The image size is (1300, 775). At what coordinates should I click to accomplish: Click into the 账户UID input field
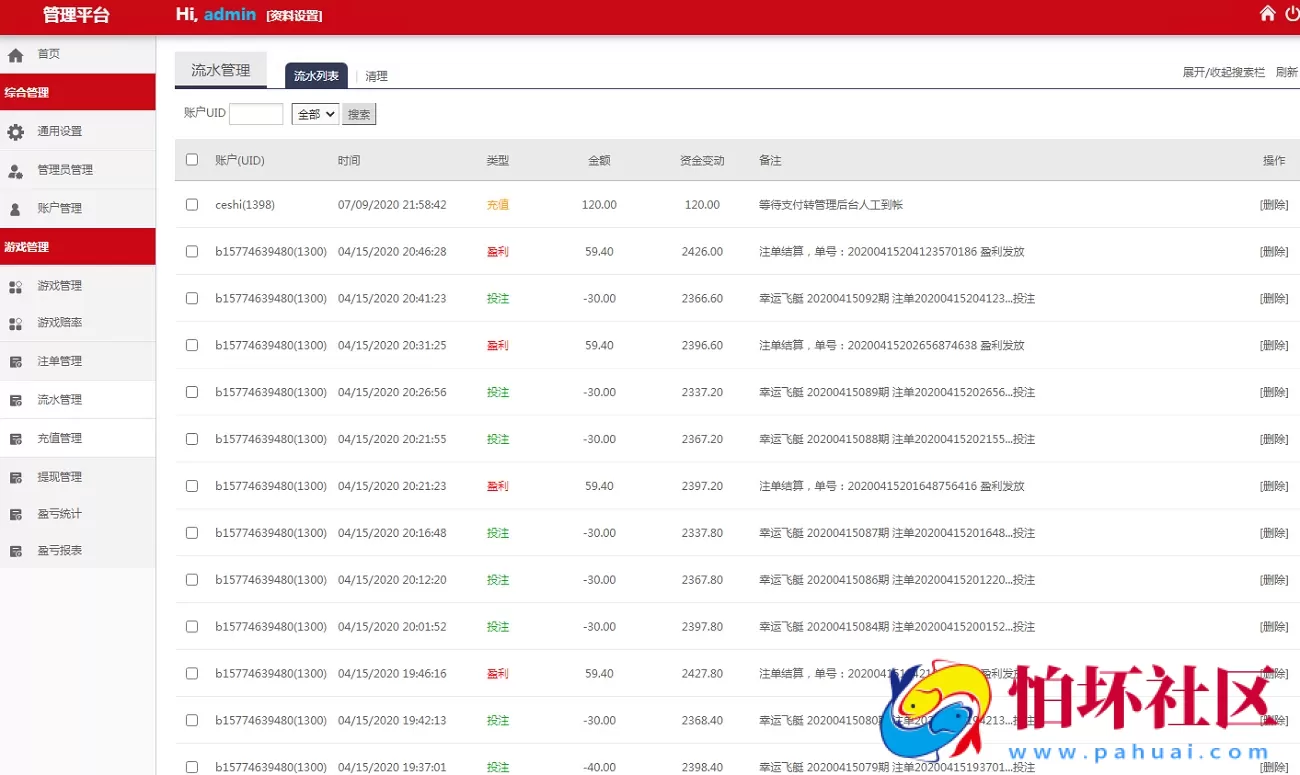coord(256,114)
